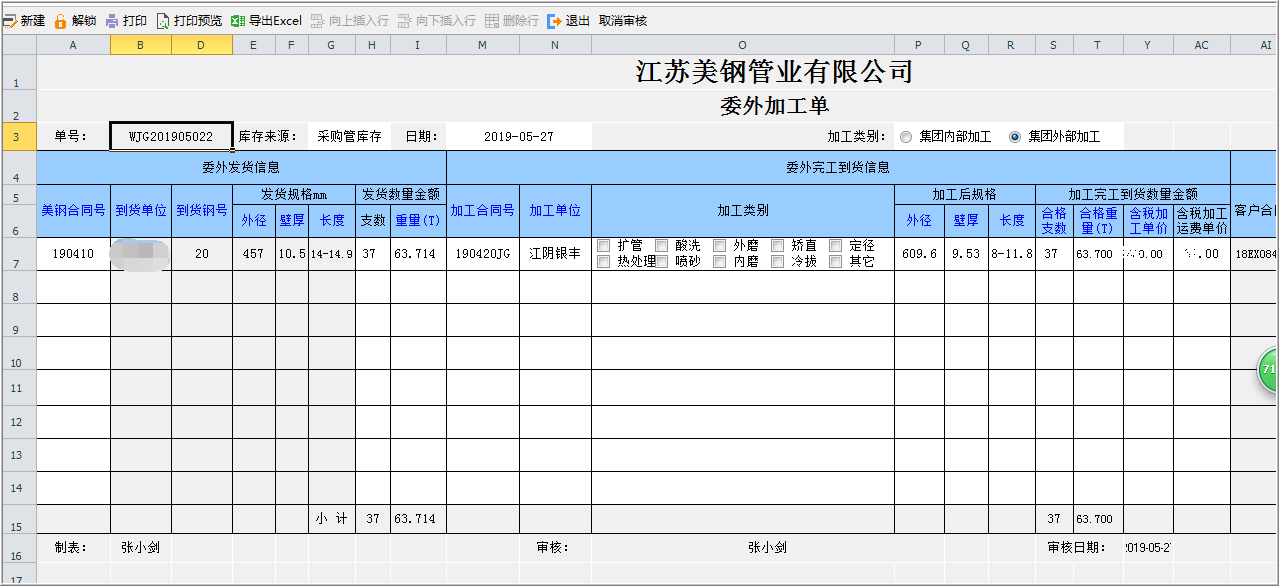Check the 外磨 checkbox
The image size is (1279, 586).
pos(719,246)
